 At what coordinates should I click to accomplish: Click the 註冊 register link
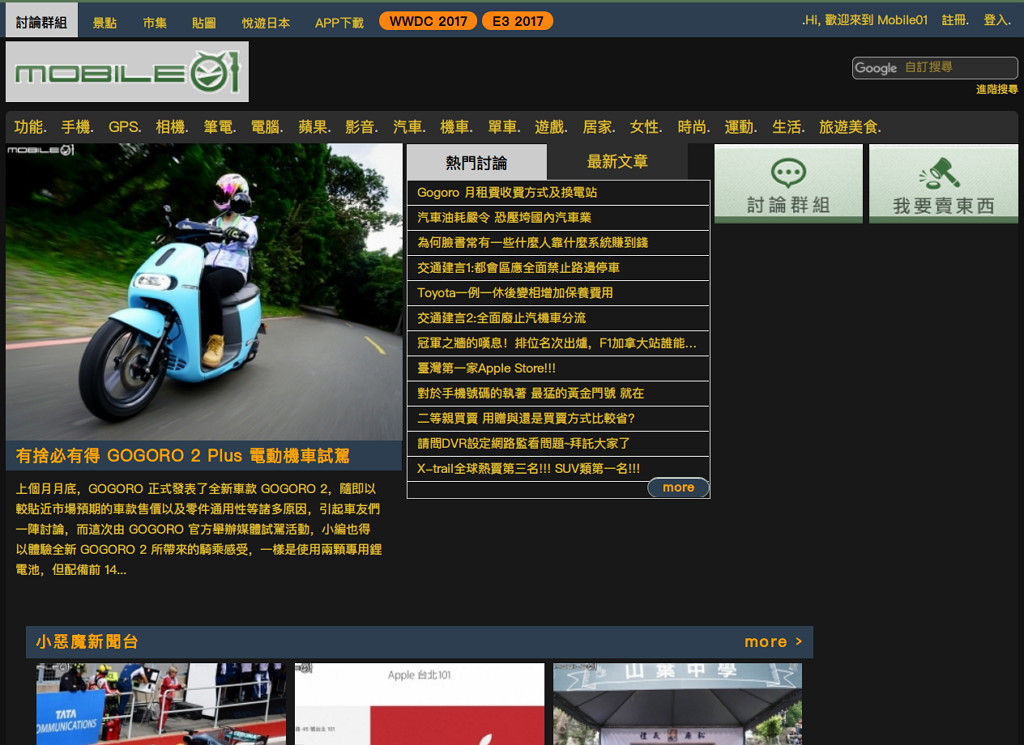point(955,20)
